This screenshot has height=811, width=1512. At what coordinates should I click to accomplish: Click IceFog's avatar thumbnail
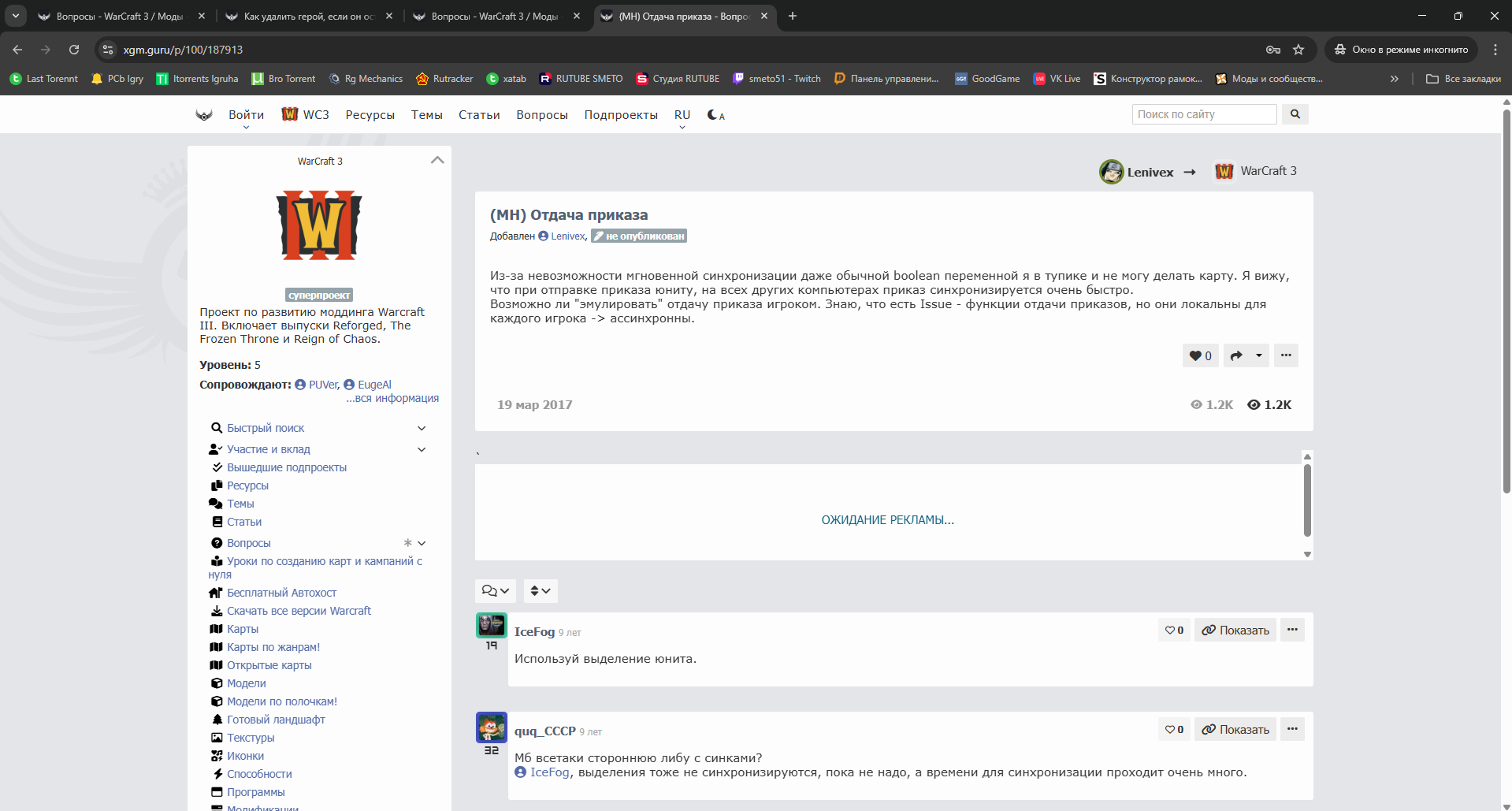(x=491, y=626)
